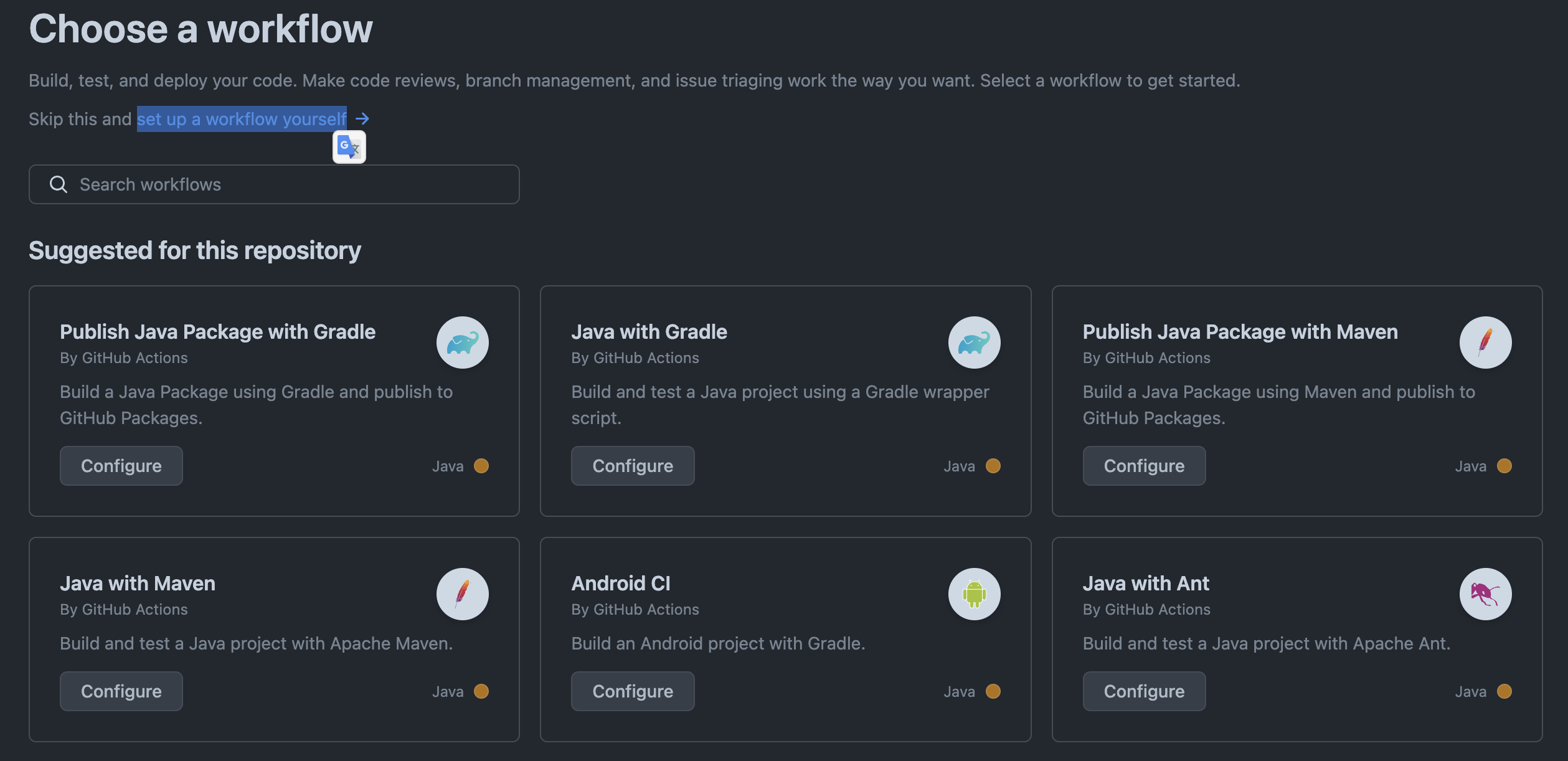This screenshot has height=761, width=1568.
Task: Click Java color dot on Android CI card
Action: point(993,691)
